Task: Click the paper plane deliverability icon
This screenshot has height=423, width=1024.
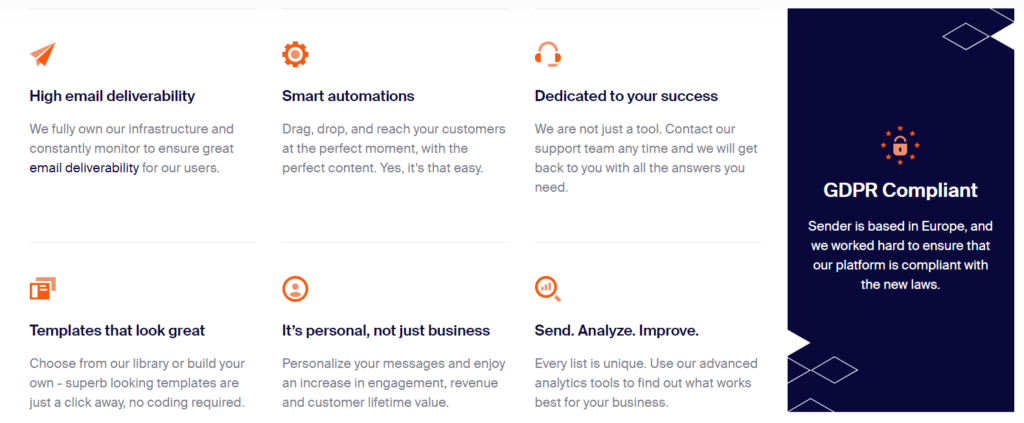Action: pyautogui.click(x=43, y=54)
